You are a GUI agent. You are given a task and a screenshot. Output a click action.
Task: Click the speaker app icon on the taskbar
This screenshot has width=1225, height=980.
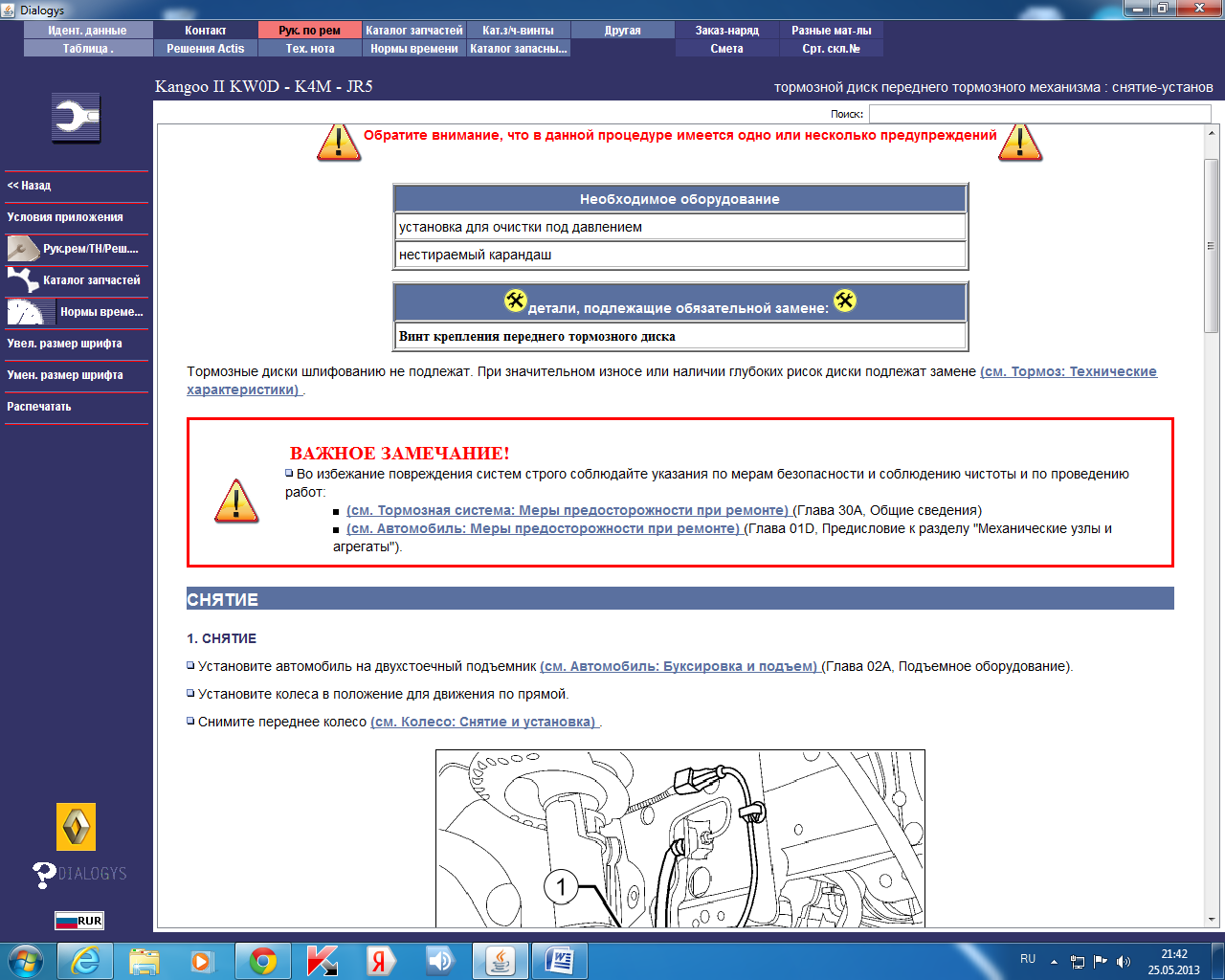click(440, 961)
